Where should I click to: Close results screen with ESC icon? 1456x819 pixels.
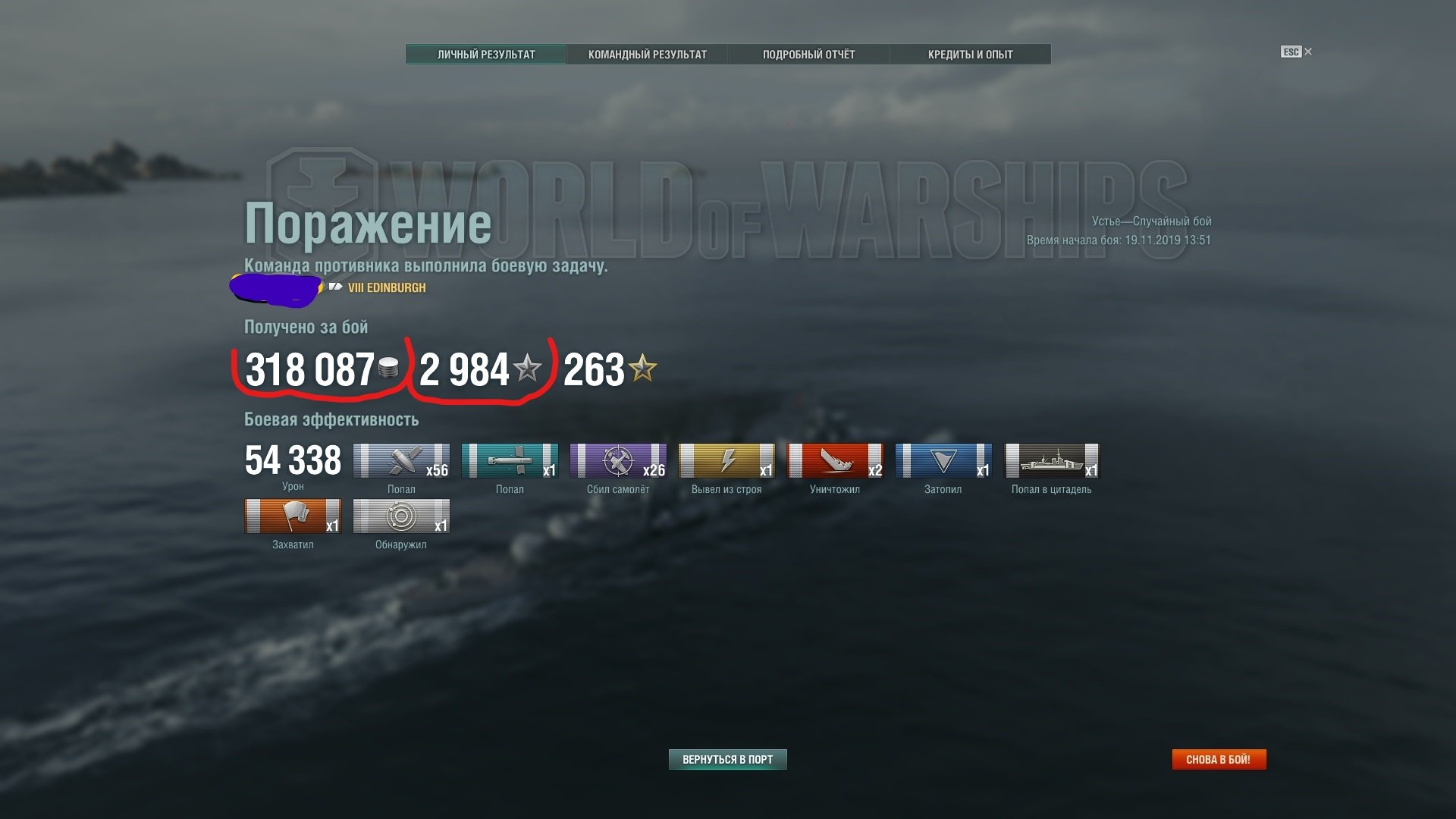click(x=1296, y=52)
